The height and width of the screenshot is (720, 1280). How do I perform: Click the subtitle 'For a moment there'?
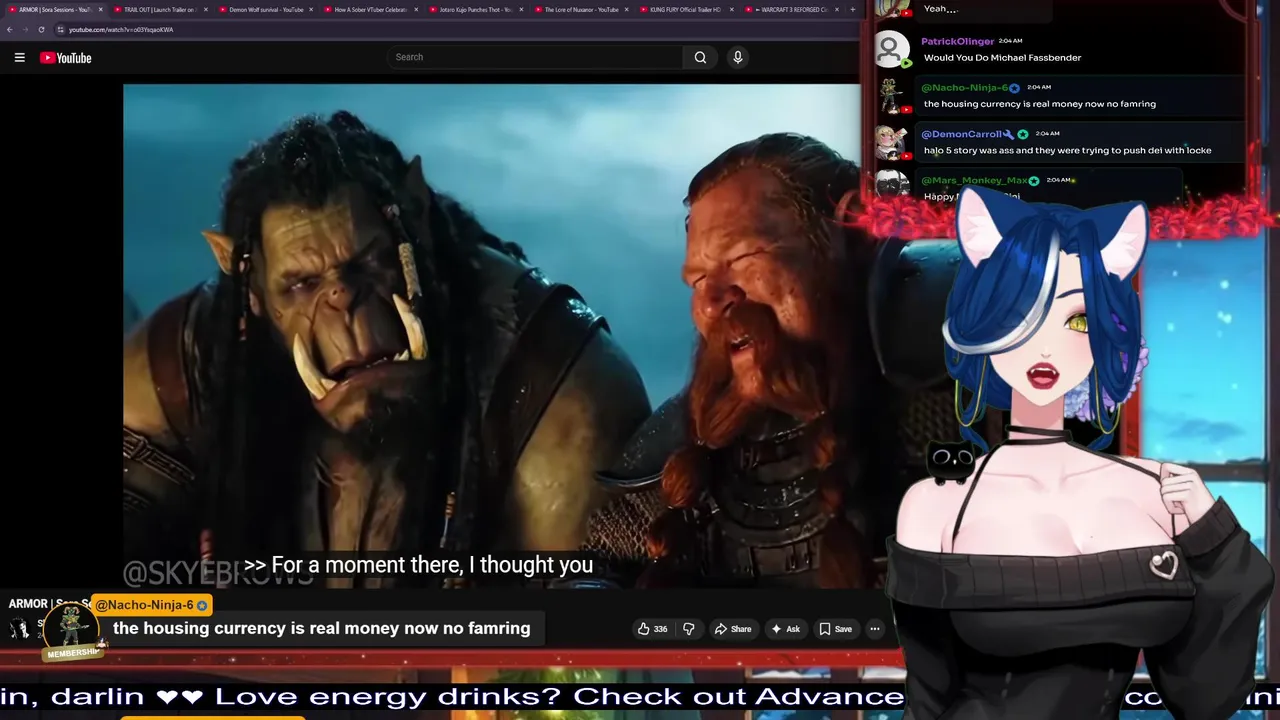point(418,565)
